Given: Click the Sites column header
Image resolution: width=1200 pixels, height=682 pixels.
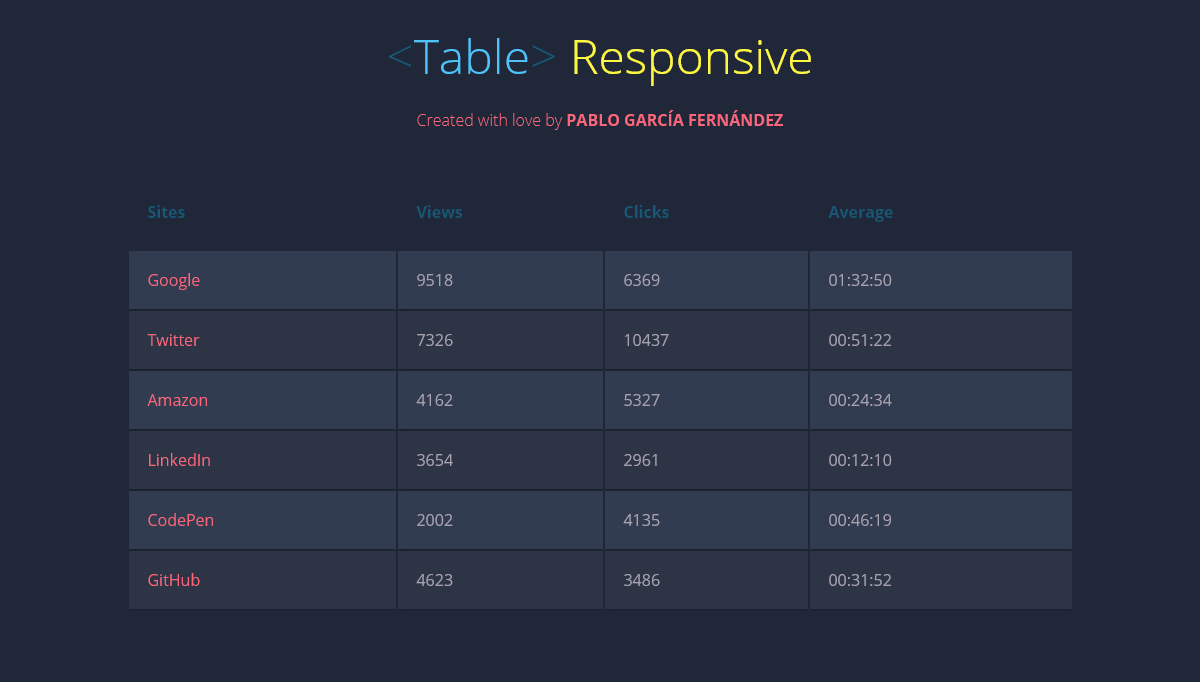Looking at the screenshot, I should 166,212.
